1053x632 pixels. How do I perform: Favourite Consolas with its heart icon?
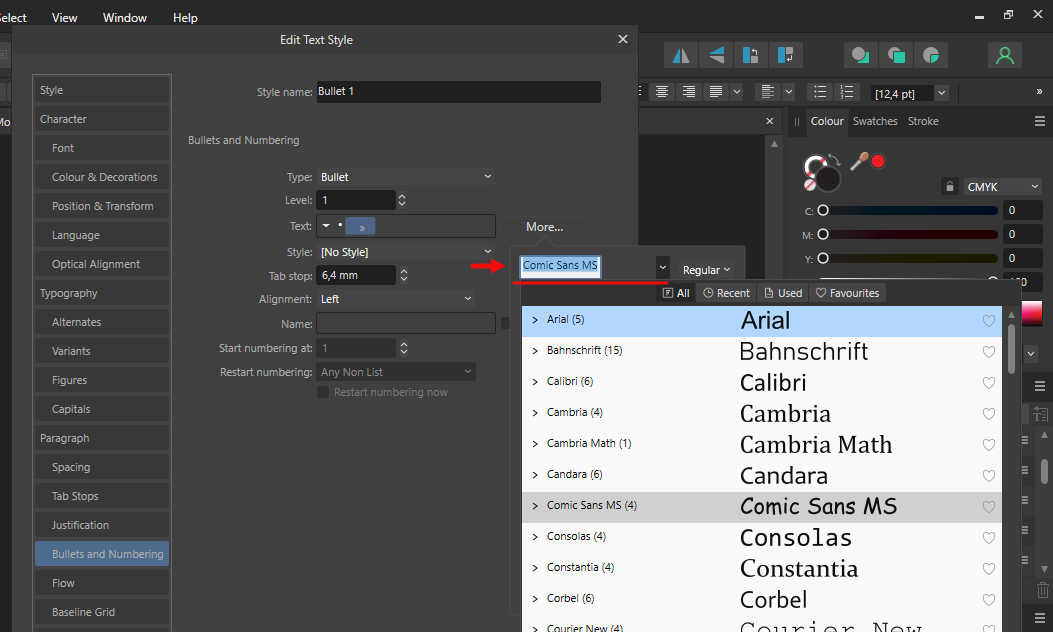989,538
